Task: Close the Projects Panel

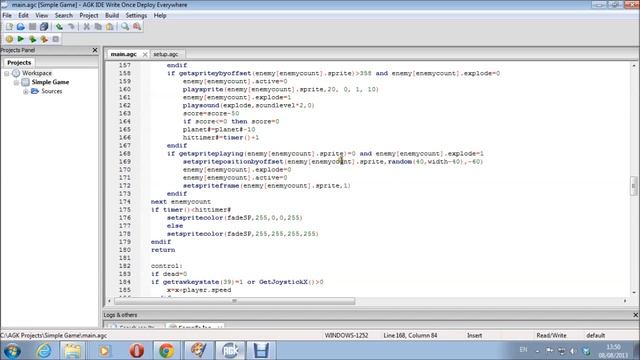Action: coord(95,50)
